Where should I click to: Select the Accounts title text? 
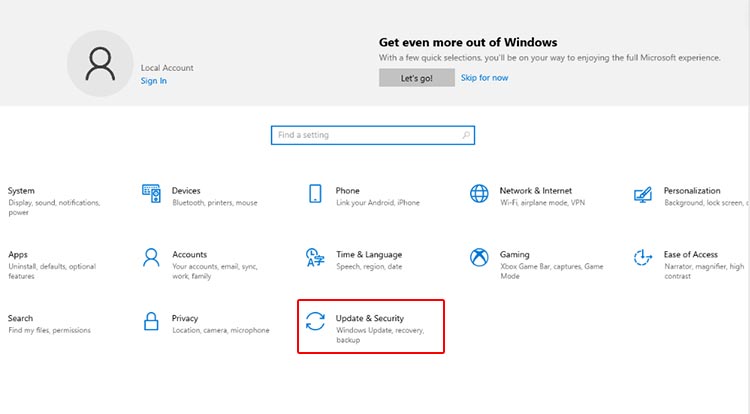pos(190,254)
